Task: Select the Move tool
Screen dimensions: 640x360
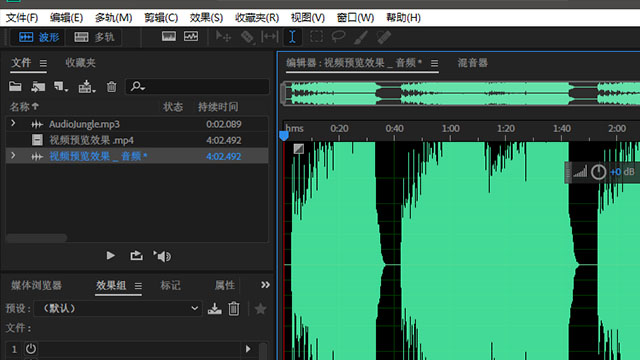Action: [x=223, y=37]
